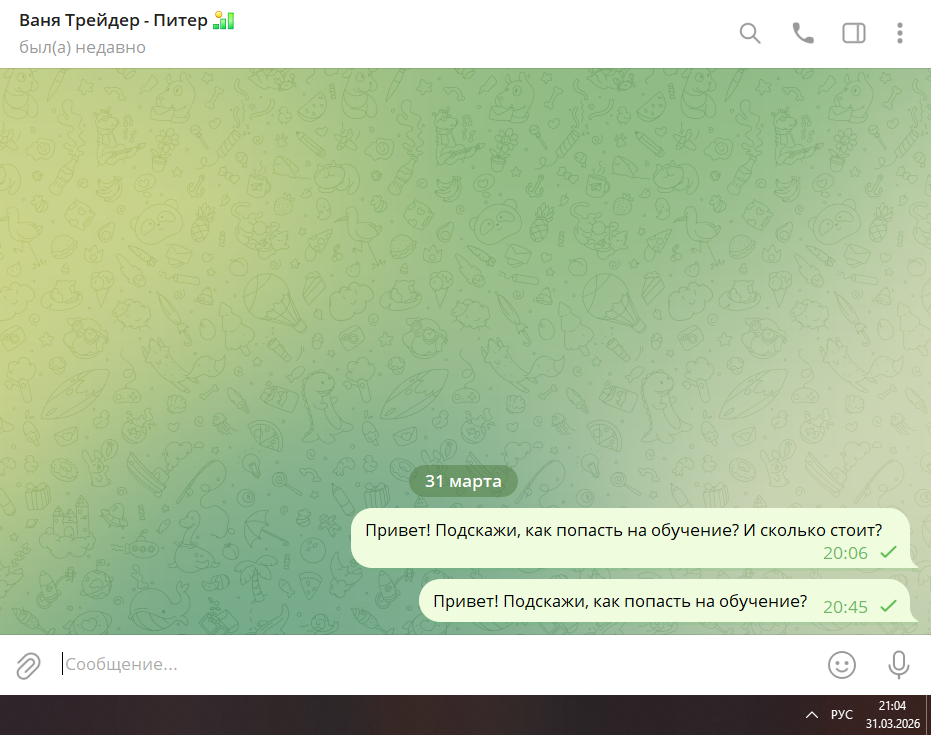The image size is (931, 735).
Task: Click the 20:45 message timestamp
Action: (845, 607)
